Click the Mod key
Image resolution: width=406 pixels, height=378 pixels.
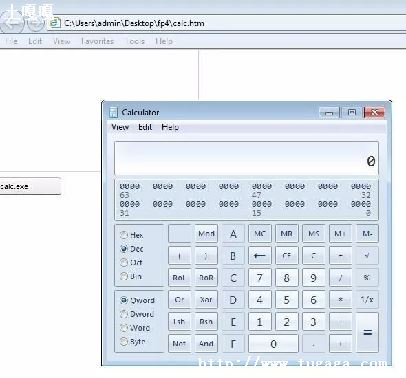(x=206, y=234)
